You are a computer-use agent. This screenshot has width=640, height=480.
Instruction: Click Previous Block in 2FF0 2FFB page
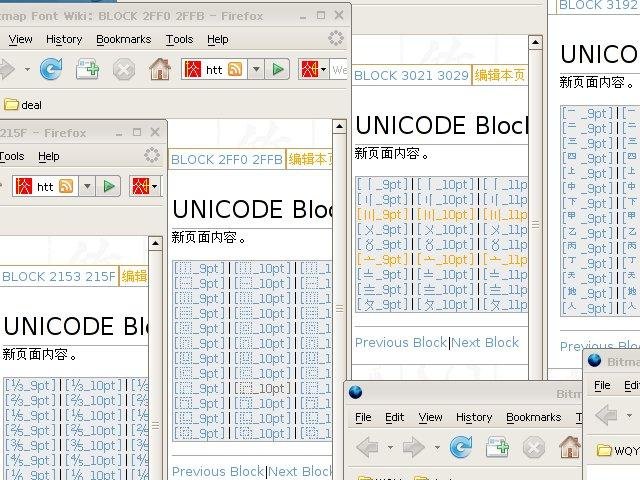coord(218,471)
